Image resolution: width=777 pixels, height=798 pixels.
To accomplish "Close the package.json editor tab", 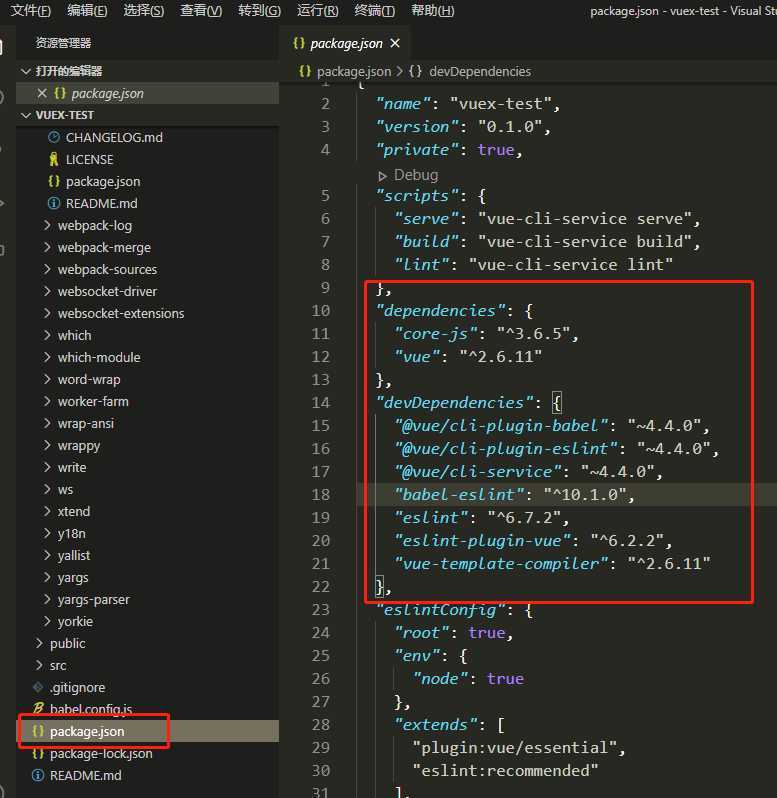I will click(395, 44).
